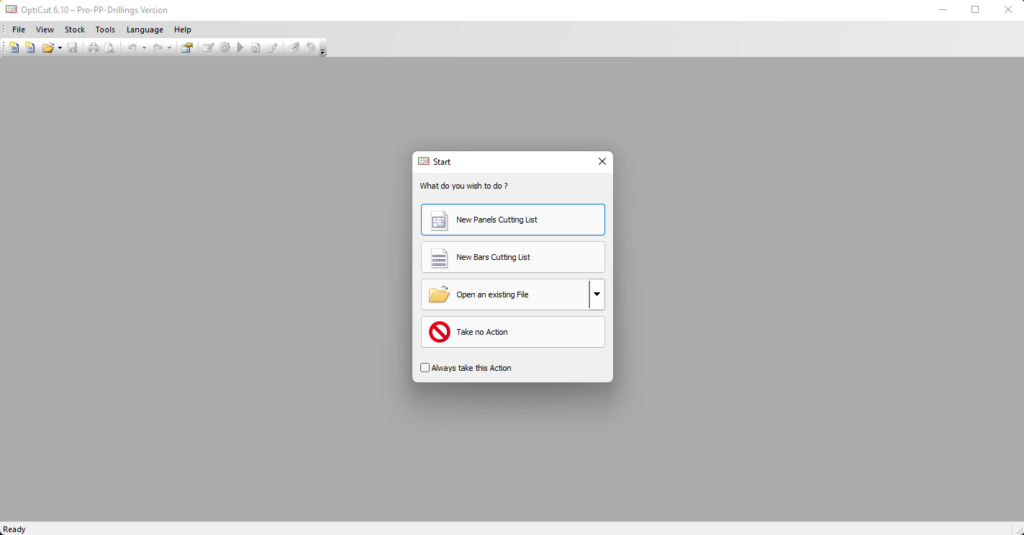Choose New Bars Cutting List

513,257
